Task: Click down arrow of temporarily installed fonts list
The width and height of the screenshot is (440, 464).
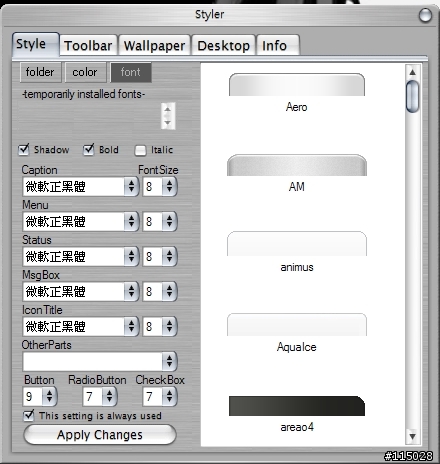Action: coord(168,123)
